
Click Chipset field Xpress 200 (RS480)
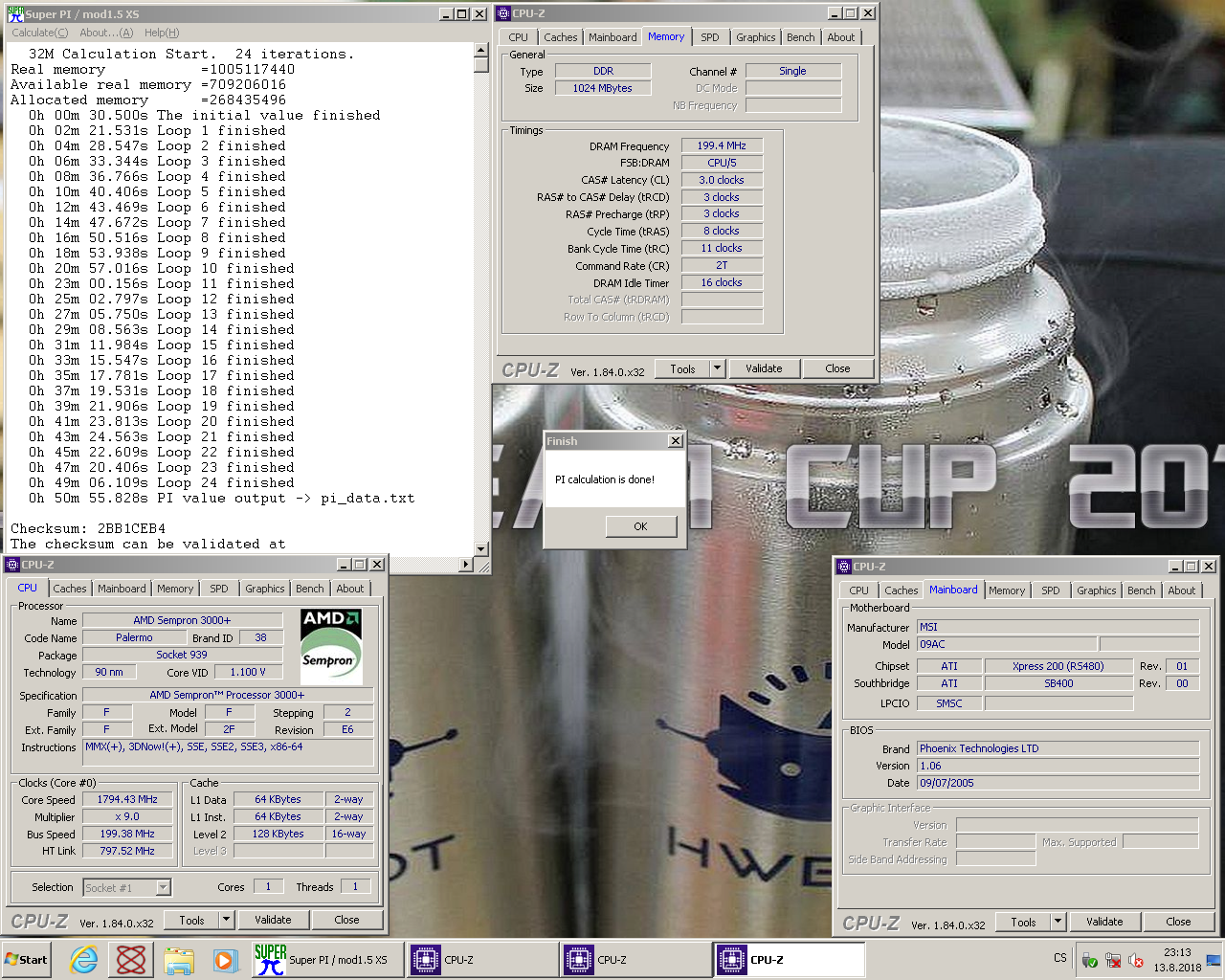1058,666
